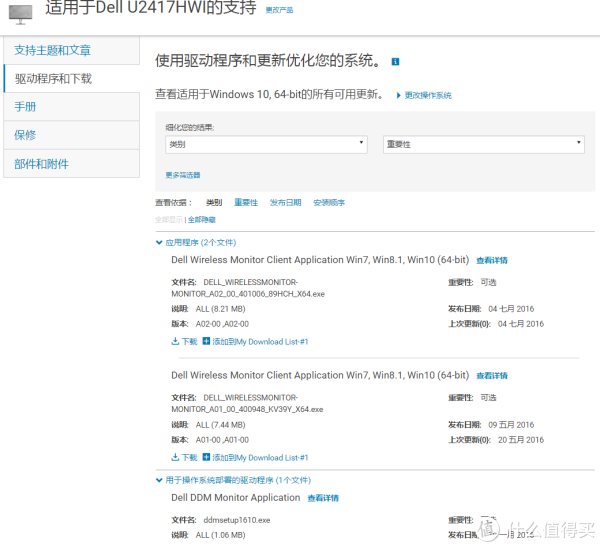
Task: Click release date 09 五月 2016
Action: (511, 425)
